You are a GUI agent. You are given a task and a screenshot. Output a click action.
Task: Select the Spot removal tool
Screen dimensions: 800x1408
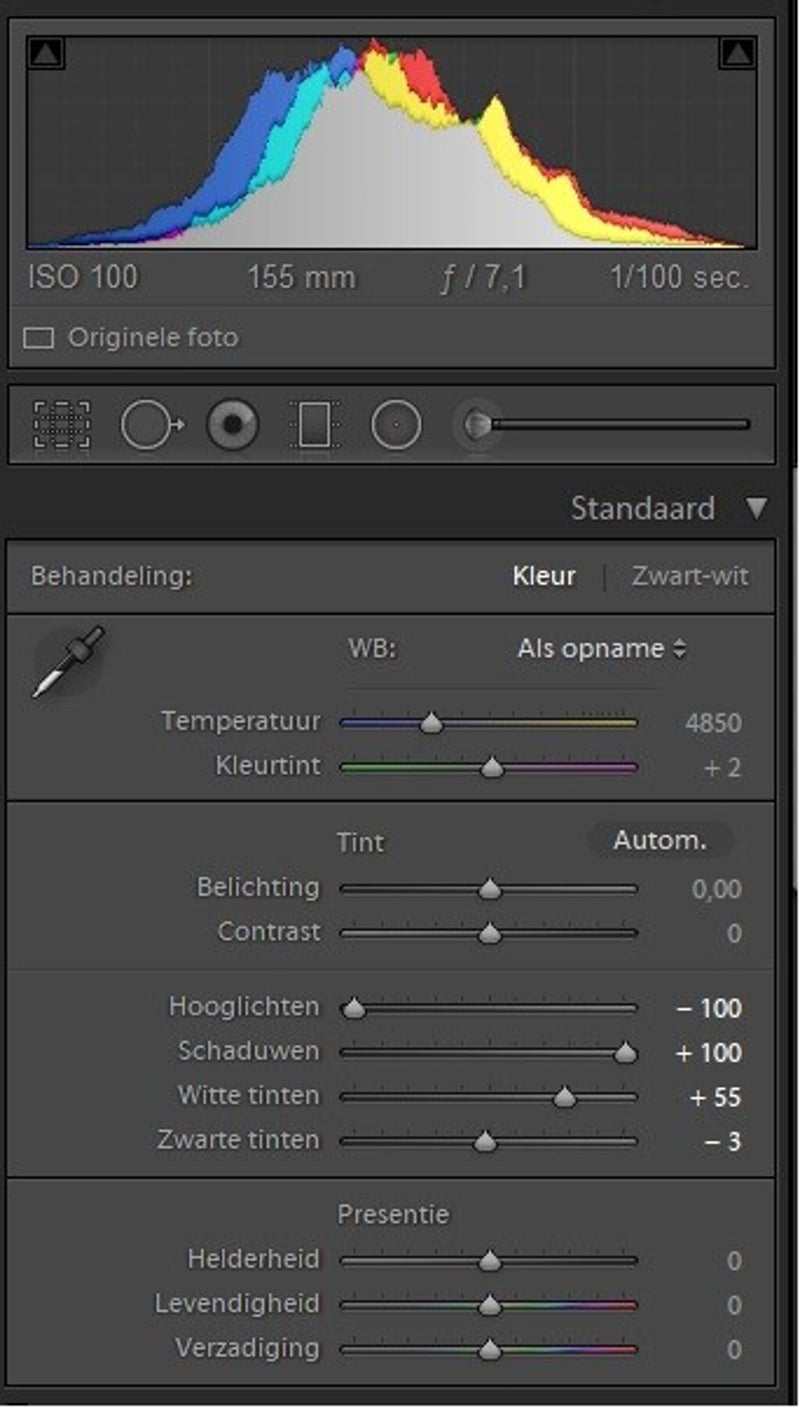151,425
